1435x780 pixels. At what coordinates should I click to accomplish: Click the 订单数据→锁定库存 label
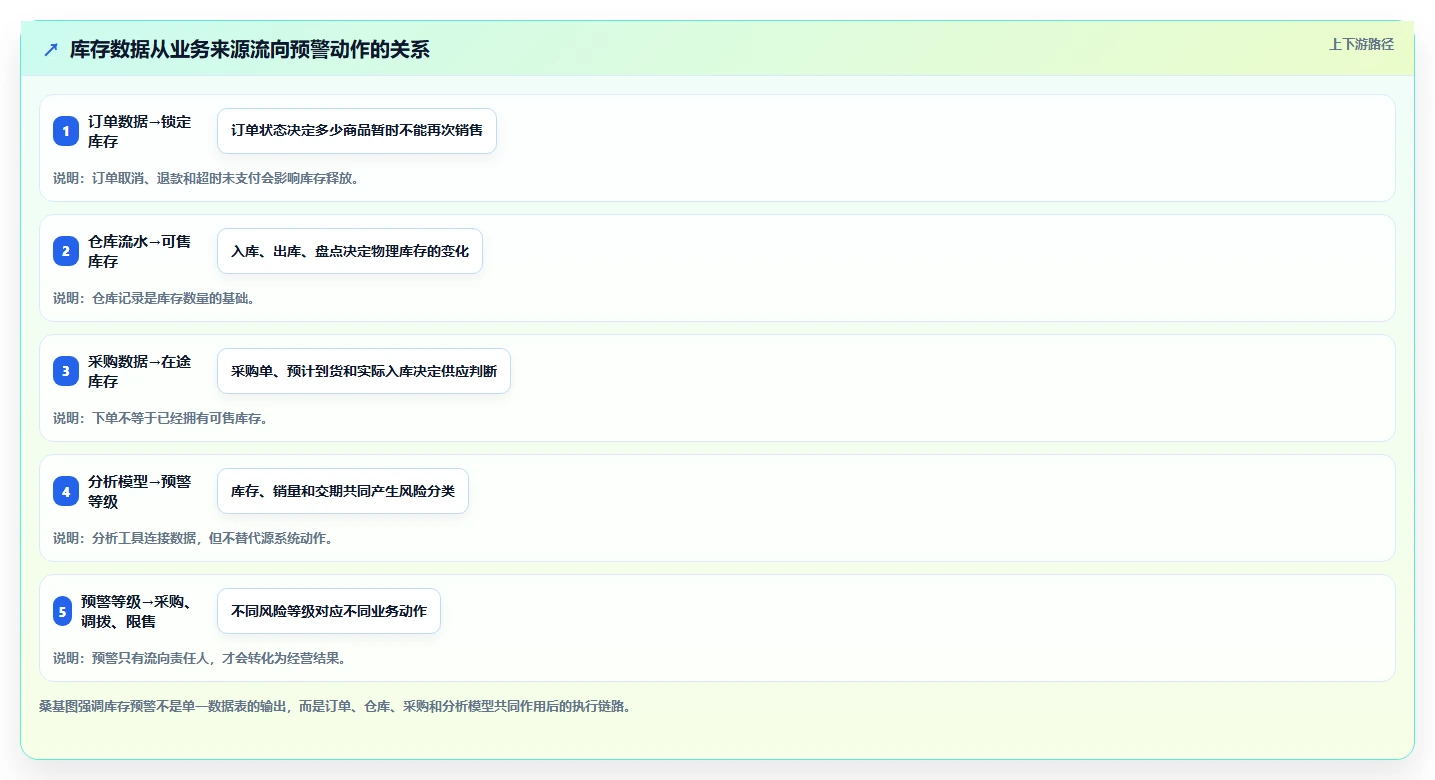(x=140, y=131)
